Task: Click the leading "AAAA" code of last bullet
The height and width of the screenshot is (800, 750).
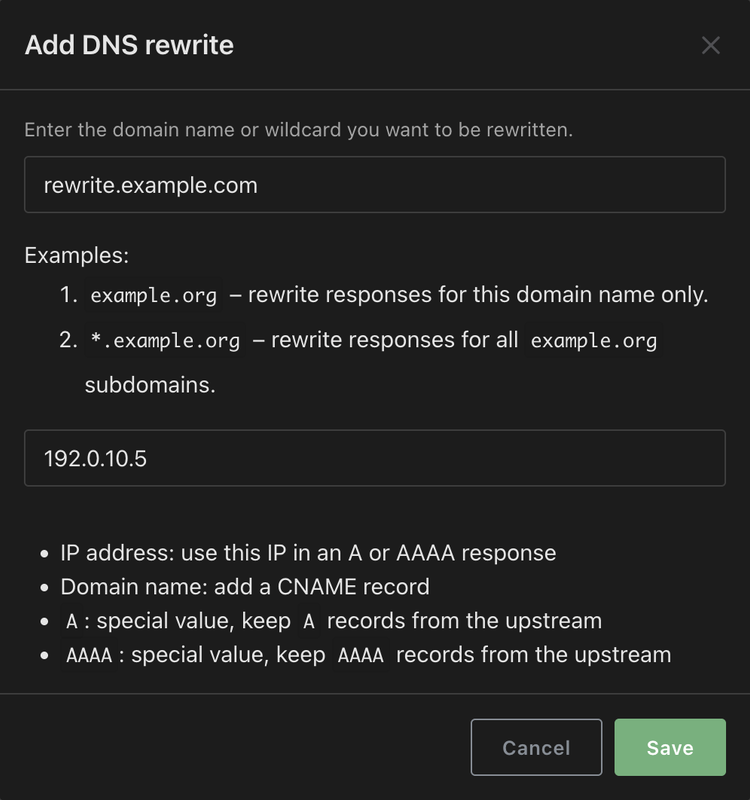Action: point(89,656)
